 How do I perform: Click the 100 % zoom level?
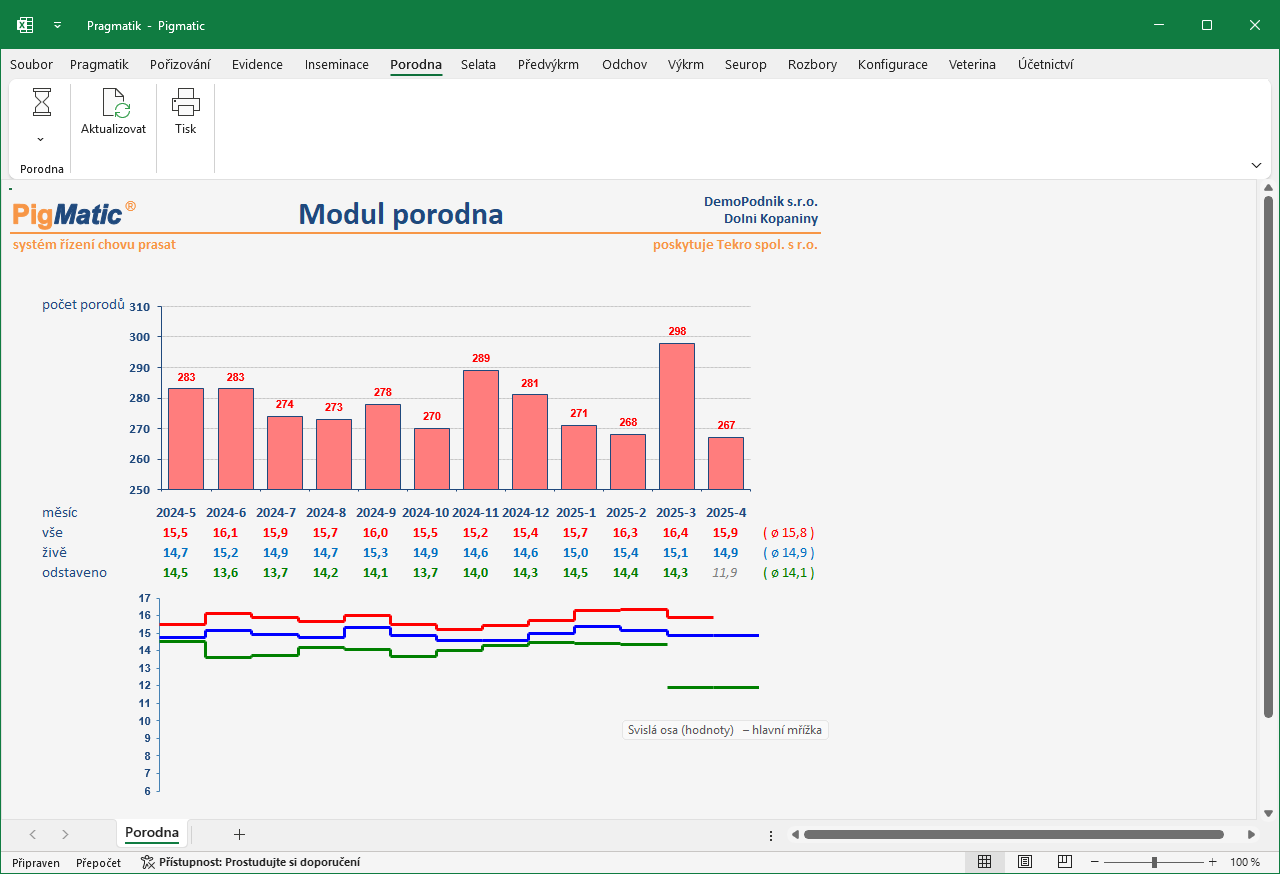click(x=1245, y=862)
